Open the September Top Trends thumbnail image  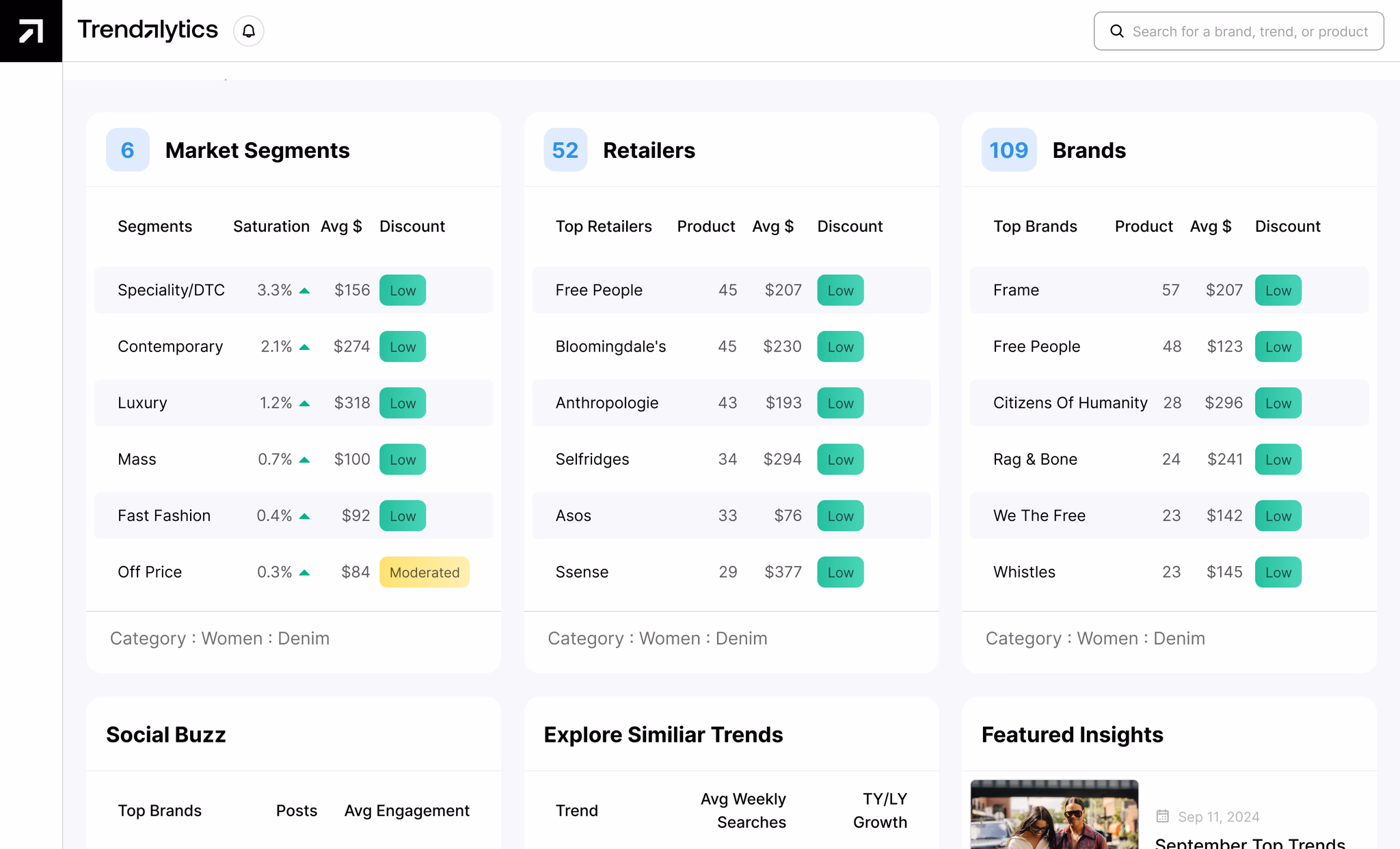[1054, 815]
